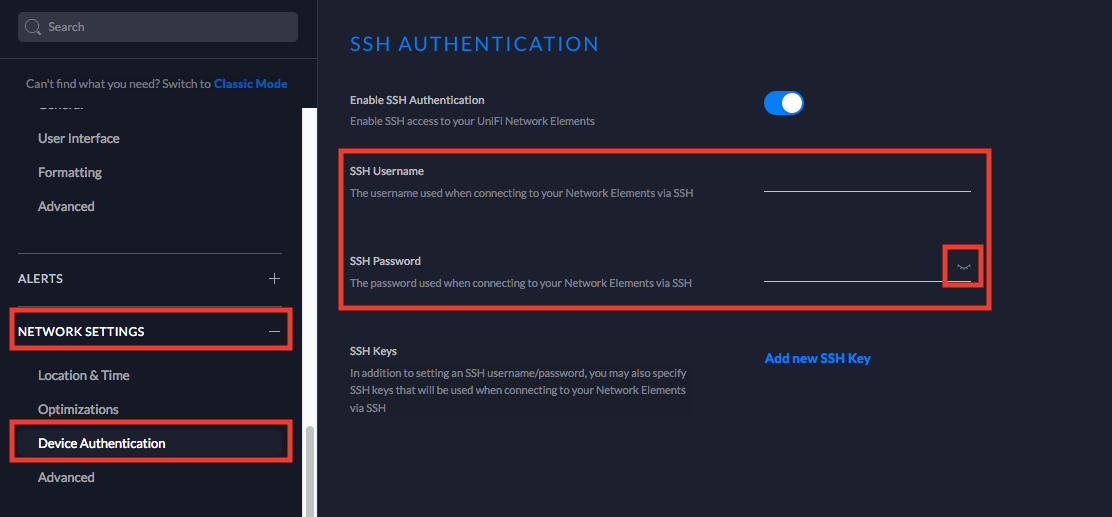Click into the SSH Username field

[866, 178]
